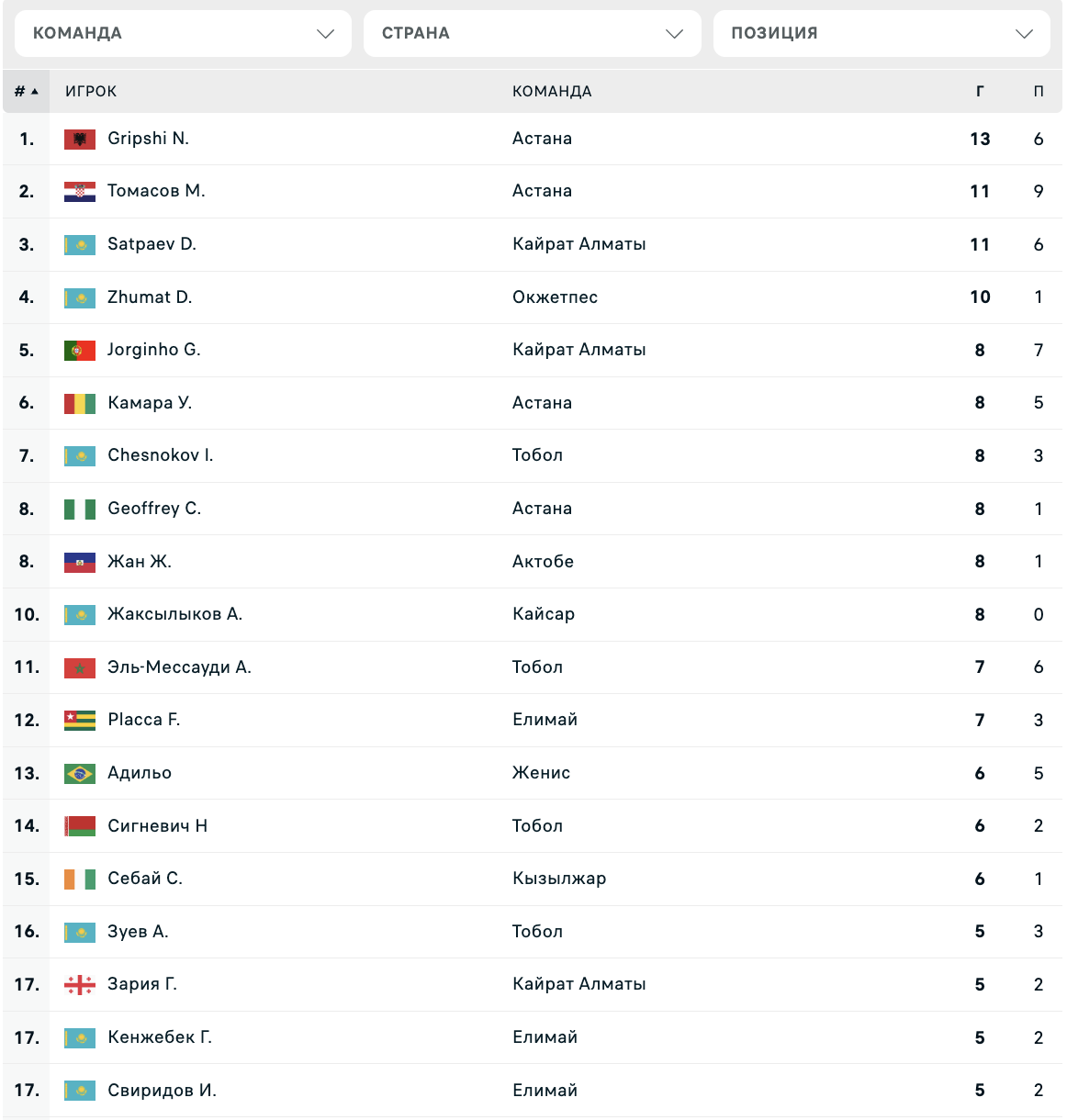Open the СТРАНА filter dropdown

coord(533,33)
